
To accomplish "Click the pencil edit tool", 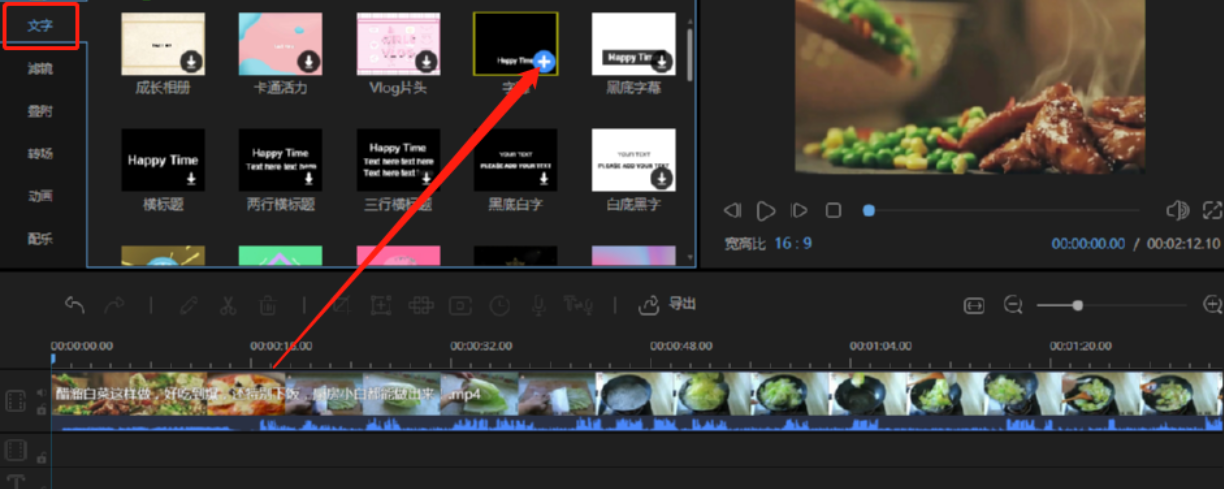I will click(x=189, y=305).
